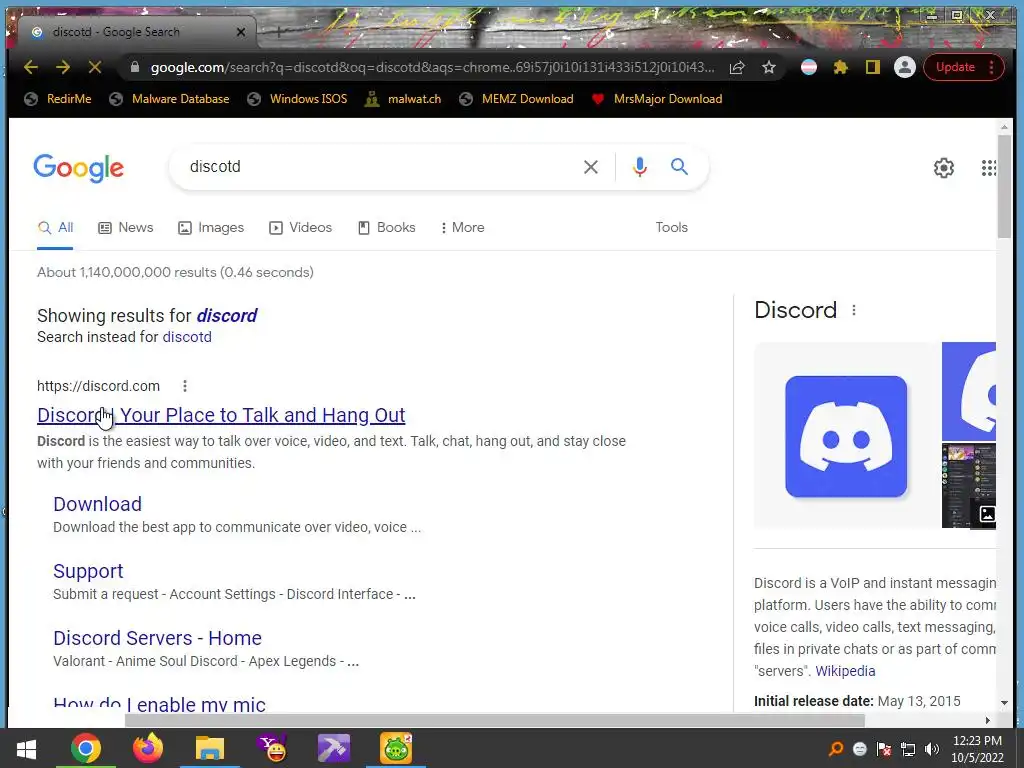Screen dimensions: 1024x768
Task: Open a new tab with plus button
Action: (278, 32)
